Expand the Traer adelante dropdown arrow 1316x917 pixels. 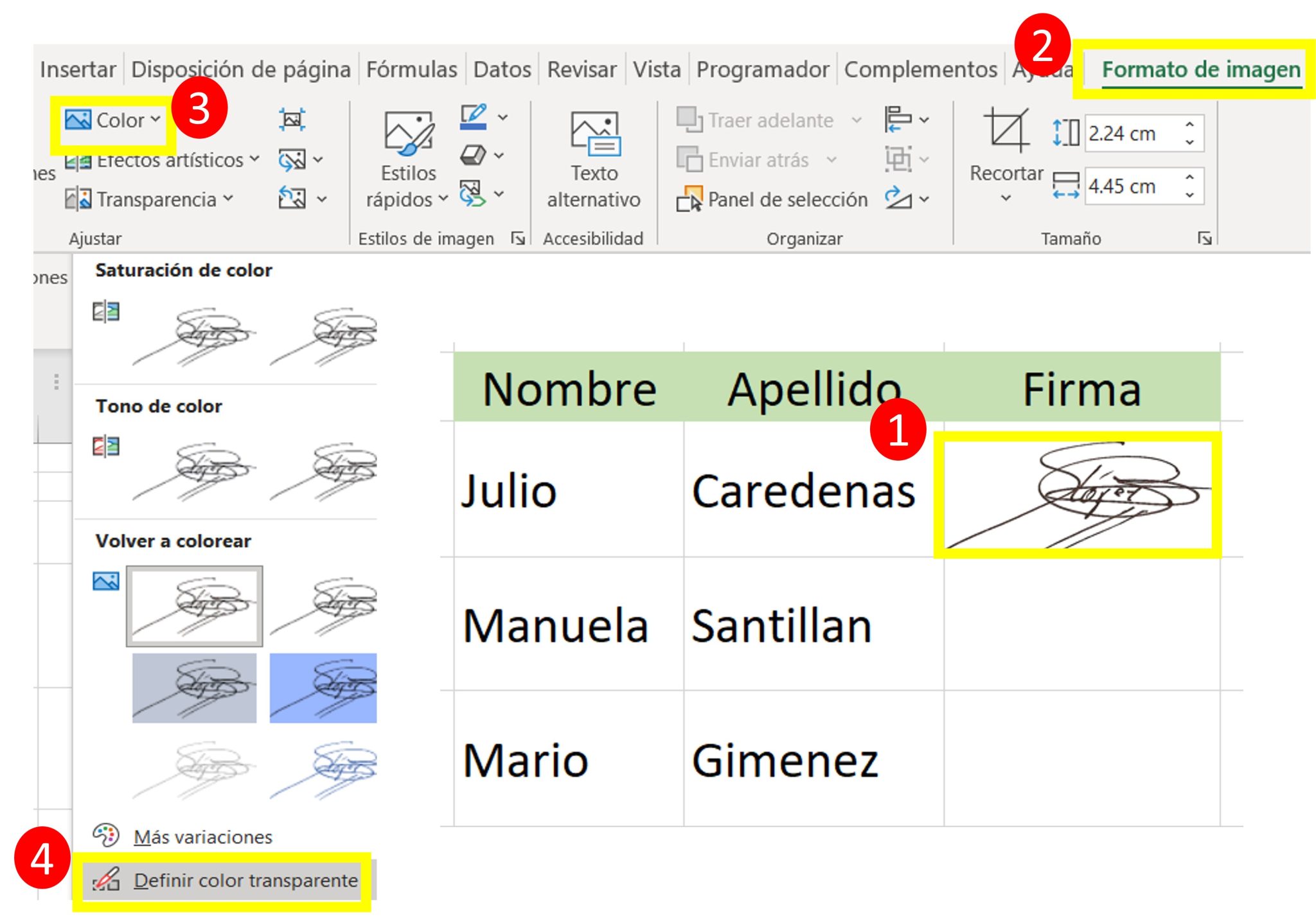click(x=856, y=120)
